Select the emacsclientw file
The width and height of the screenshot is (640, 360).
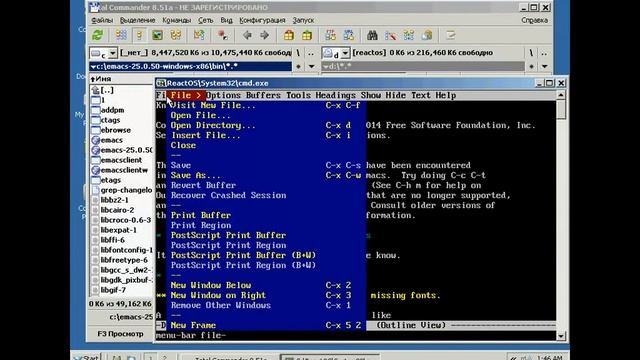point(124,170)
